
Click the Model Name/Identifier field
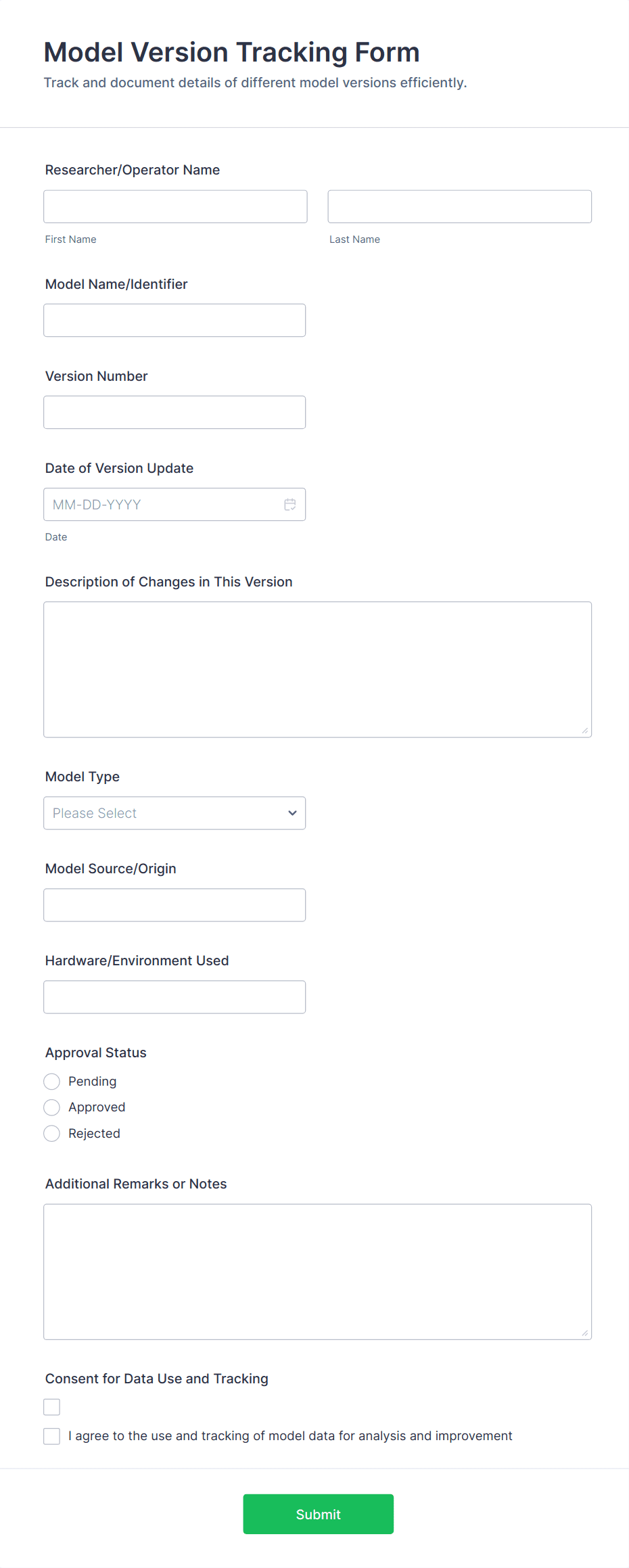coord(174,321)
